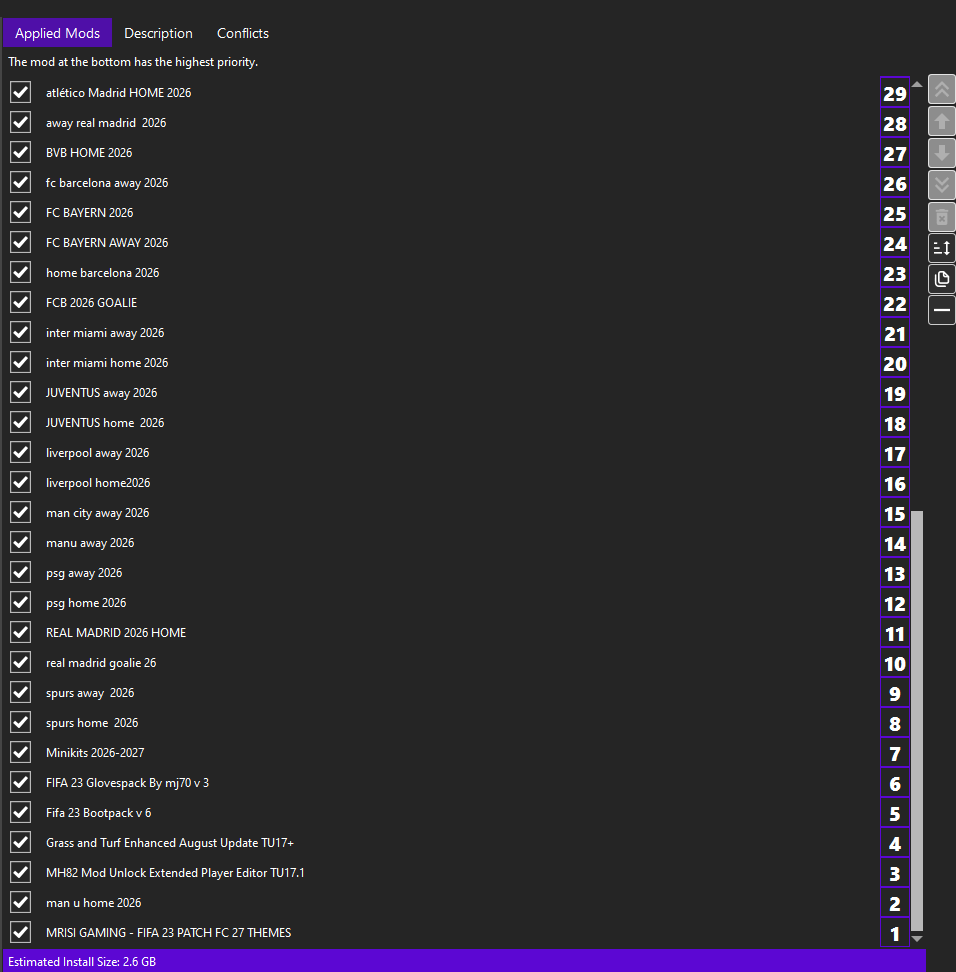Uncheck atlético Madrid HOME 2026 mod
The image size is (956, 972).
(x=20, y=92)
